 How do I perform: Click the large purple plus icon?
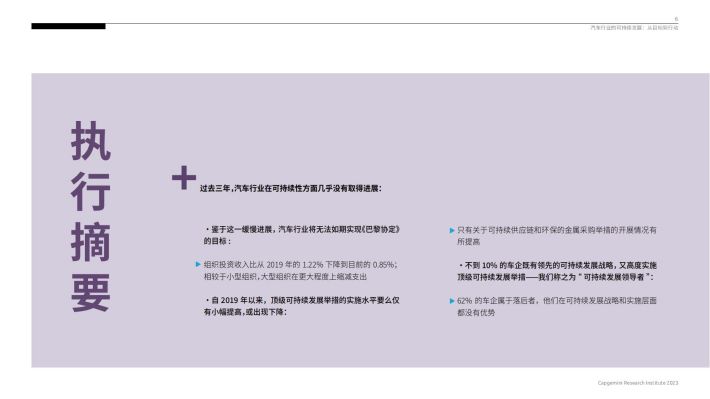[184, 178]
